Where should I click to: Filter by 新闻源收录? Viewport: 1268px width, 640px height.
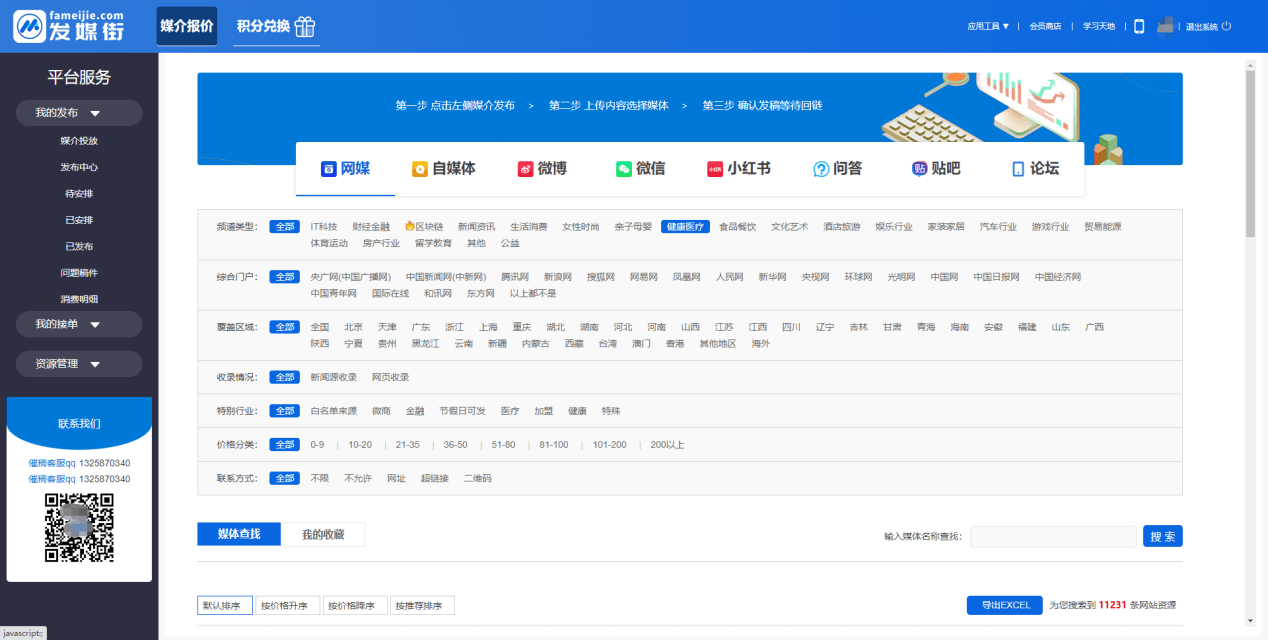pos(333,377)
